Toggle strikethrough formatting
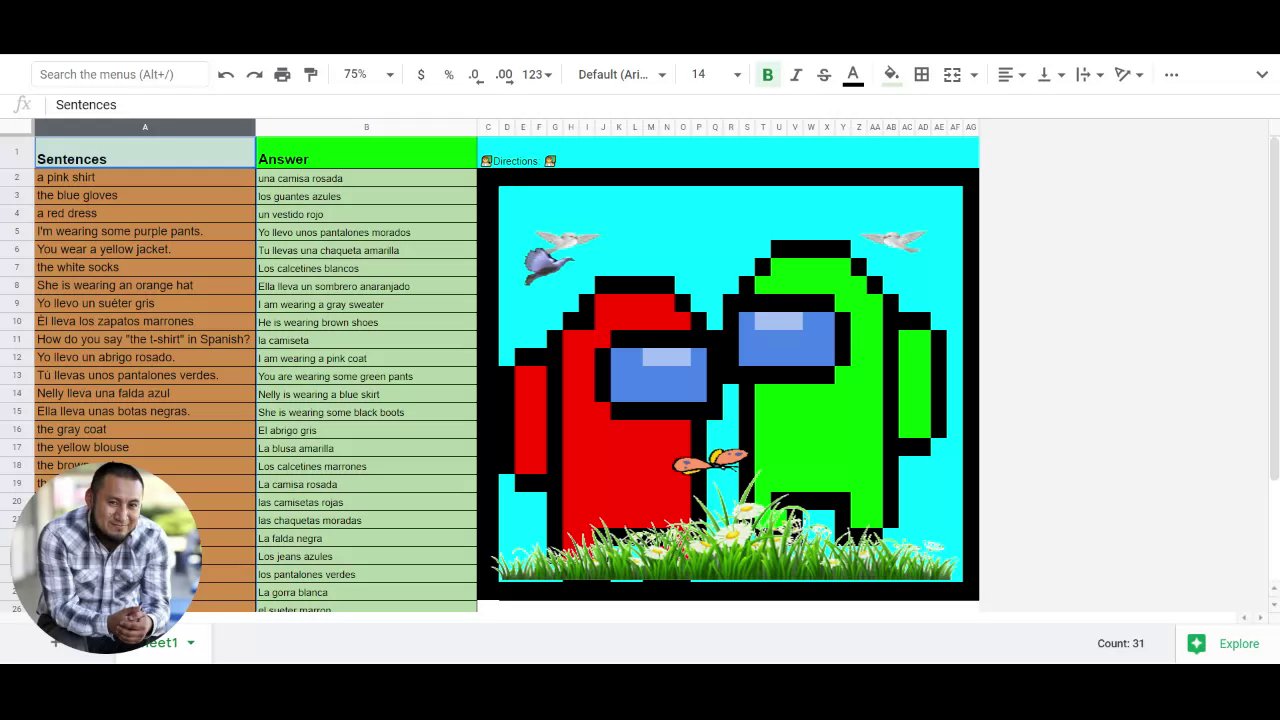The height and width of the screenshot is (720, 1280). tap(824, 75)
